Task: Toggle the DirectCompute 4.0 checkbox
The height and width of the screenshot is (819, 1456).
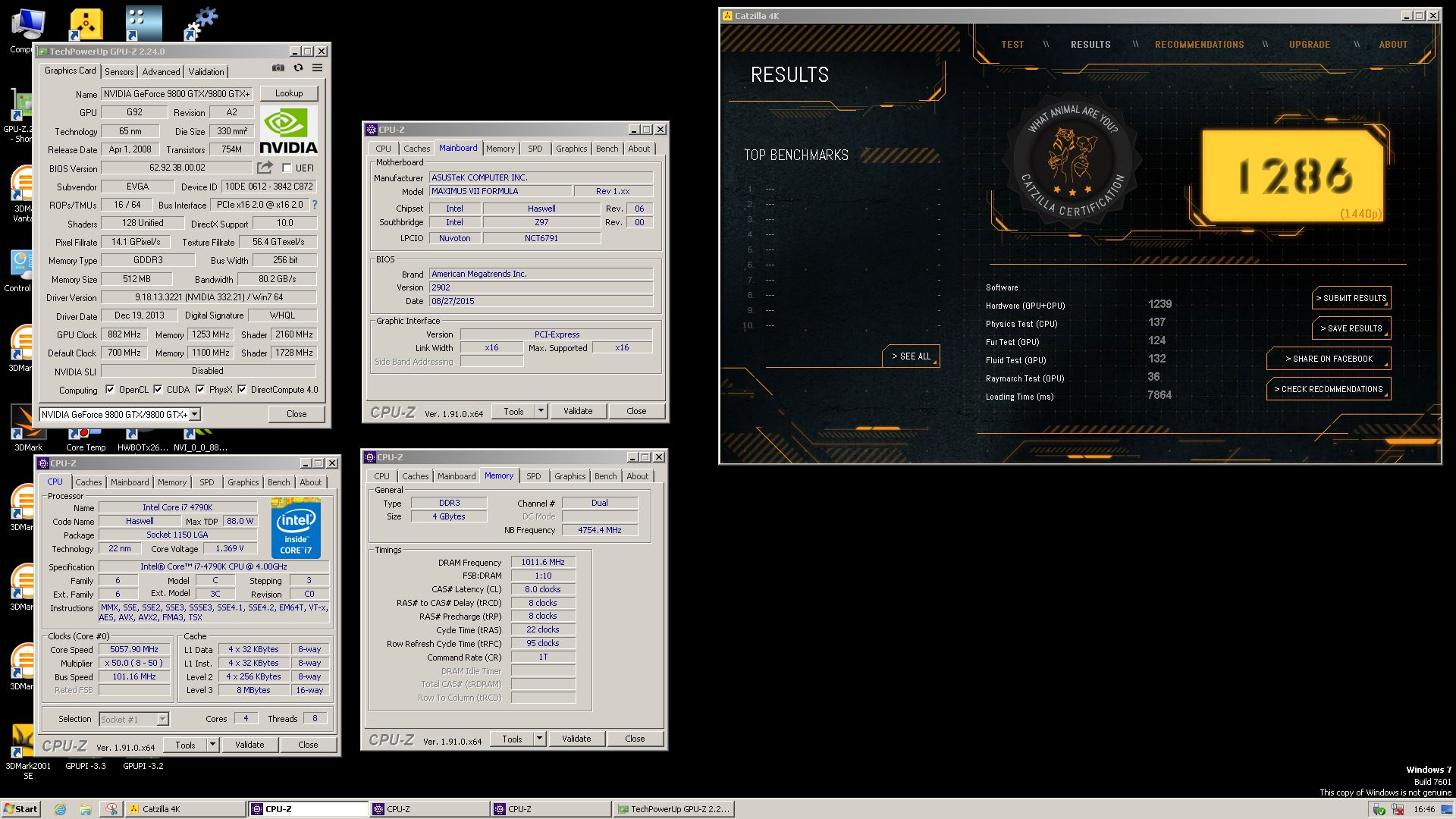Action: point(242,390)
